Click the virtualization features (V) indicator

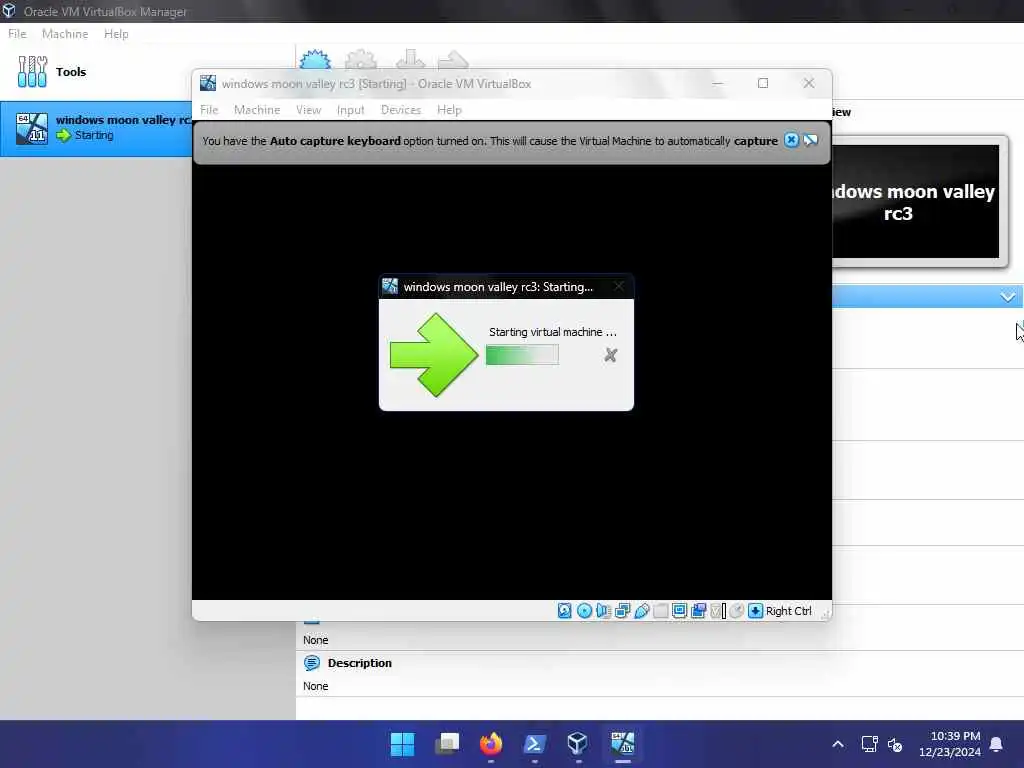pos(718,611)
